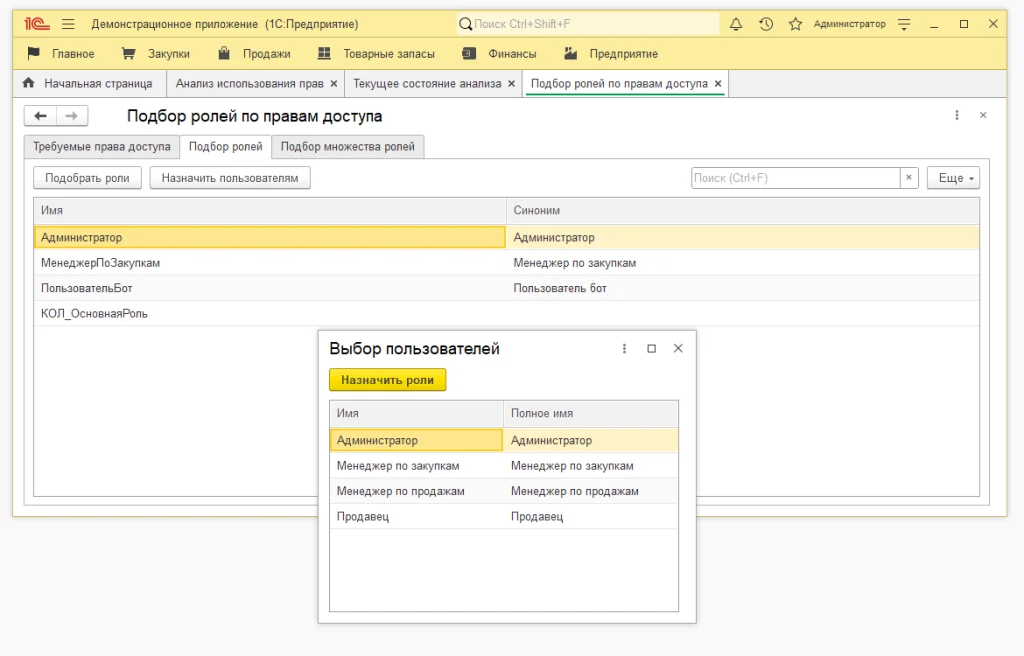Switch to Анализ использования прав tab
The image size is (1024, 656).
(249, 84)
